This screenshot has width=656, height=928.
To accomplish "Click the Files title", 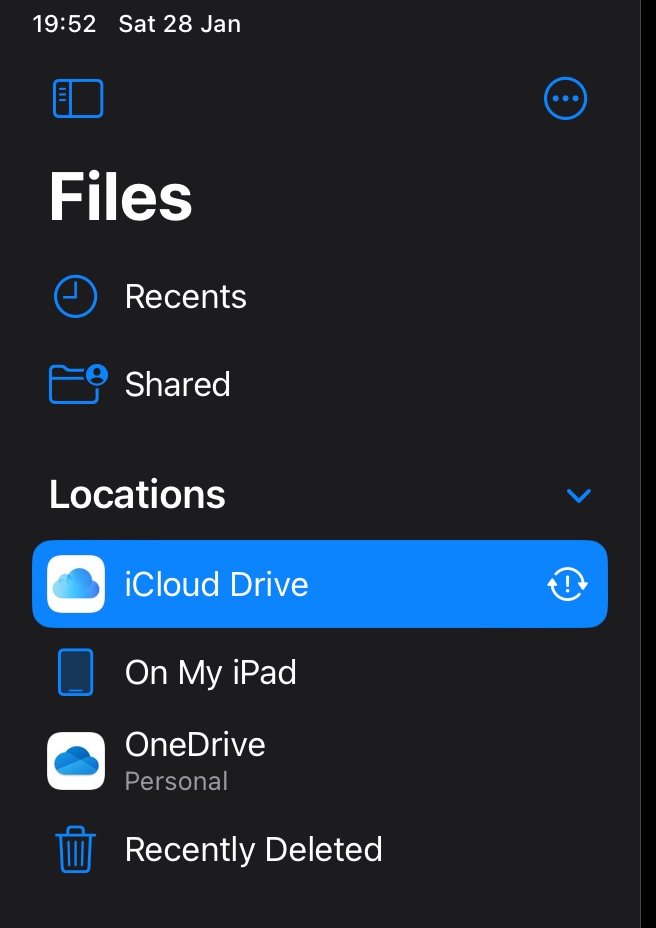I will tap(121, 197).
